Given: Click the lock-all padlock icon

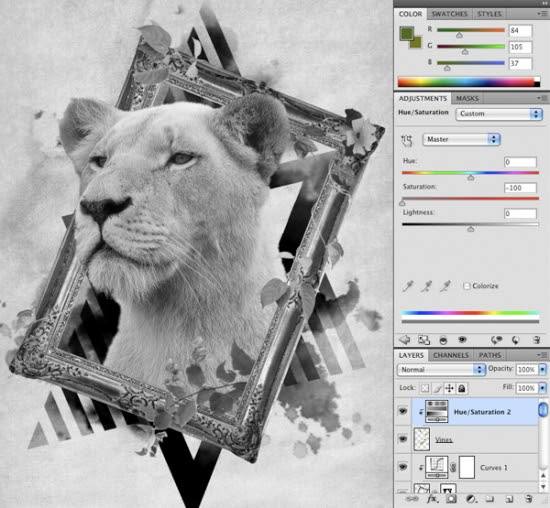Looking at the screenshot, I should (462, 388).
